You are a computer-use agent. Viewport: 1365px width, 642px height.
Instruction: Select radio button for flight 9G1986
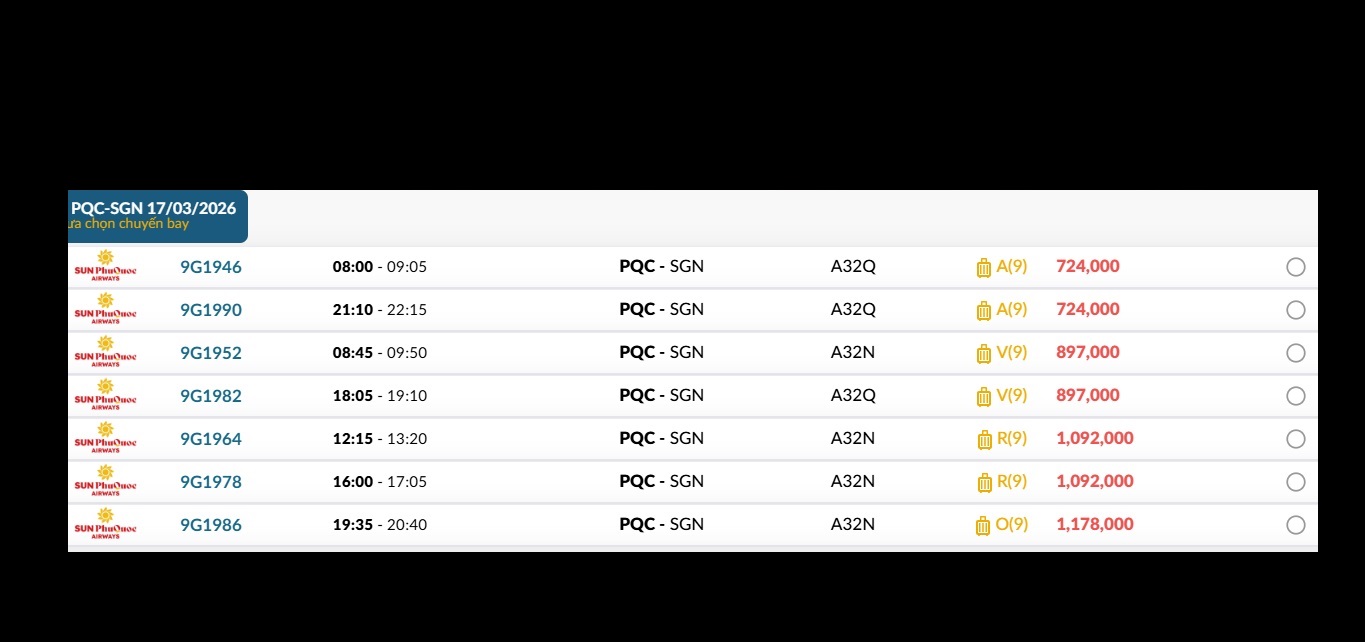[1295, 525]
